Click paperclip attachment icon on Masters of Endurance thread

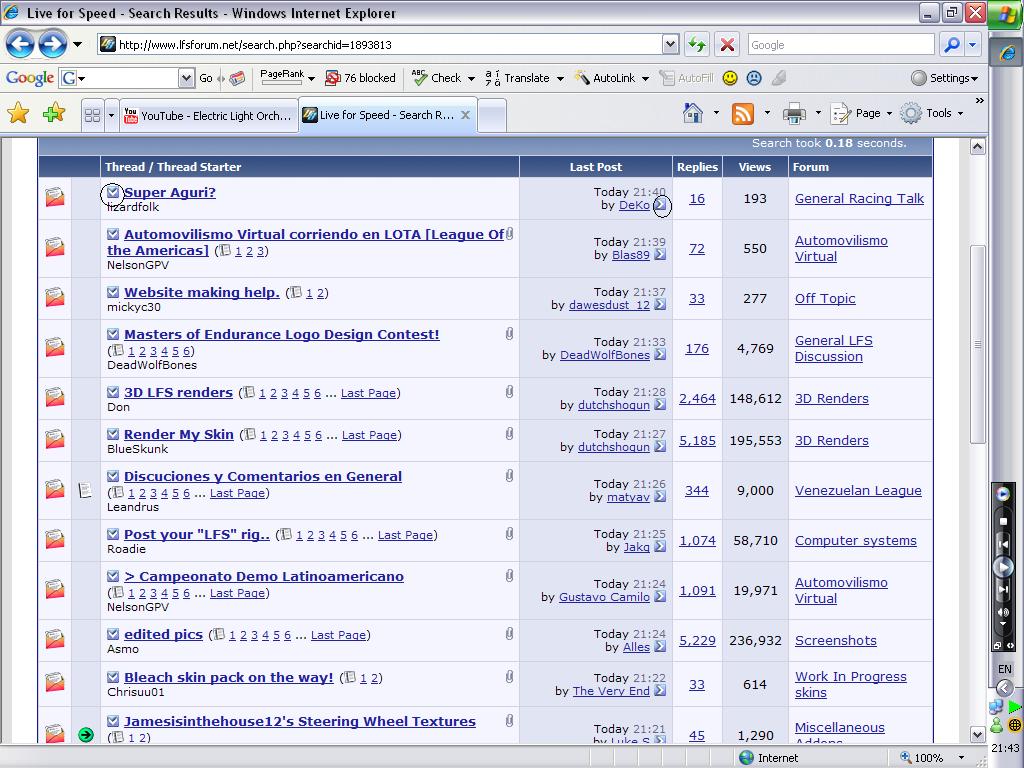509,334
